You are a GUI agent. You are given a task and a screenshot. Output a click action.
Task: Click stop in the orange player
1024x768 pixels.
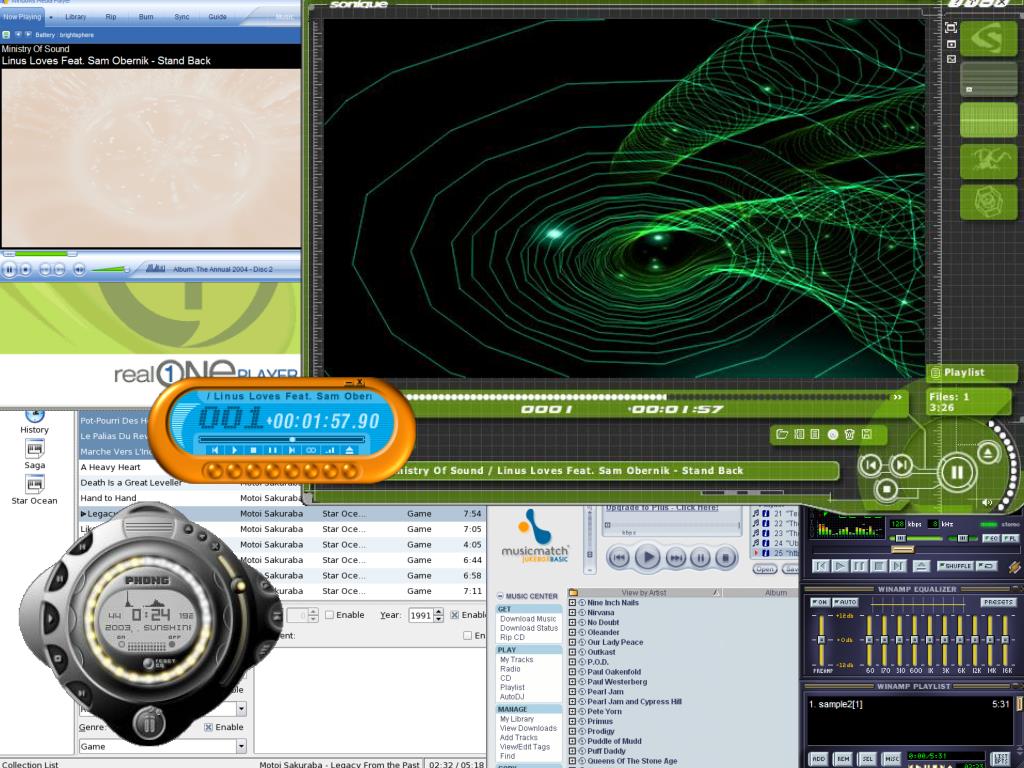click(x=253, y=450)
